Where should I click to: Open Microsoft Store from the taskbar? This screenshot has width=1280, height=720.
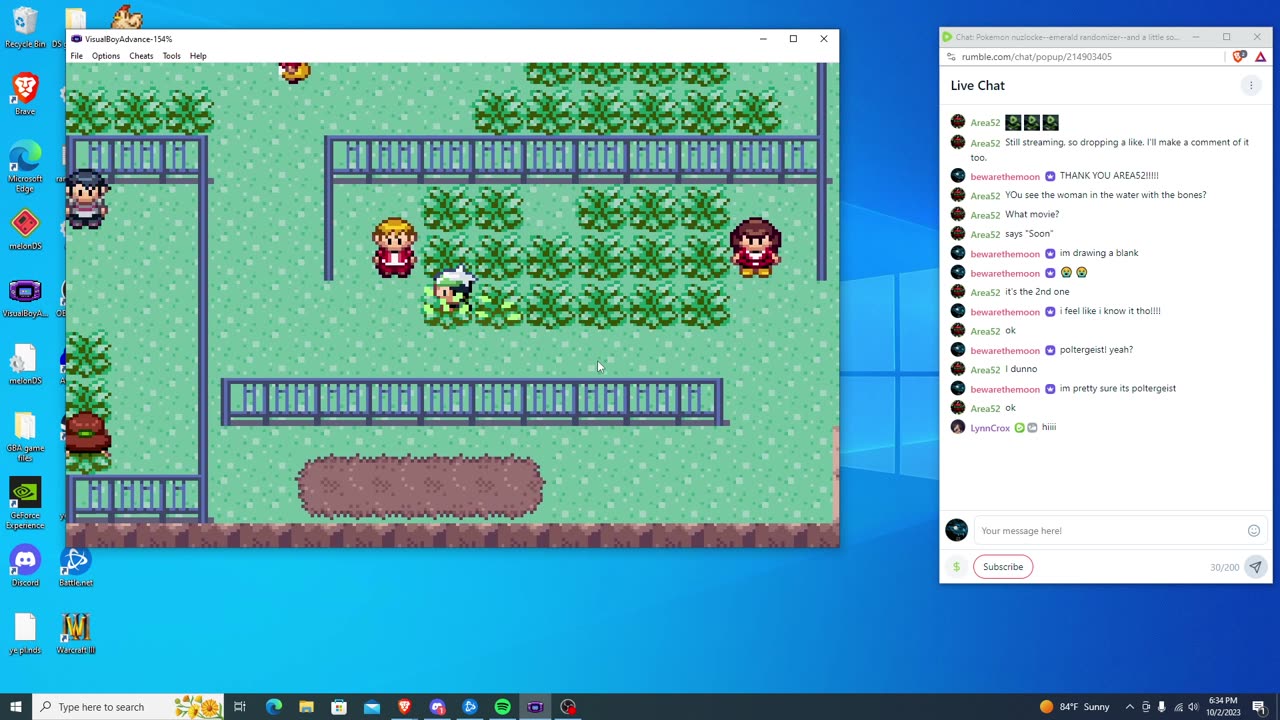click(x=339, y=707)
